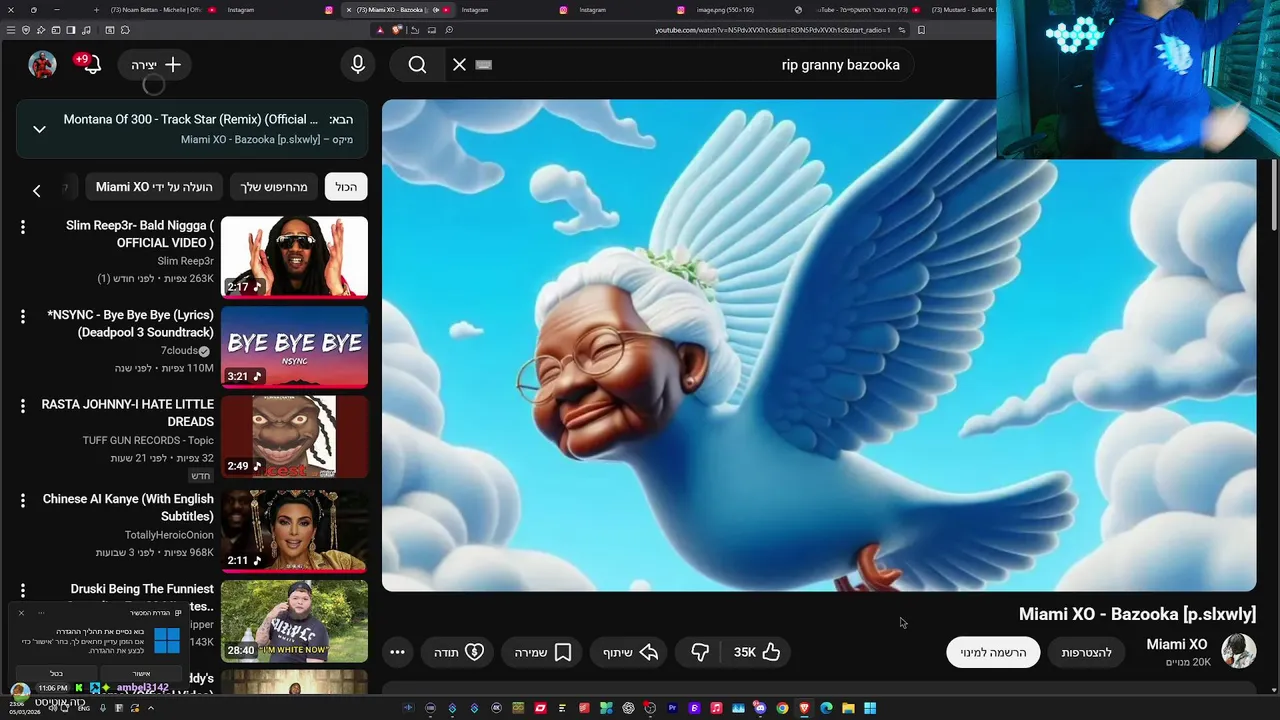The width and height of the screenshot is (1280, 720).
Task: Open Microsoft Edge from the taskbar
Action: pos(826,708)
